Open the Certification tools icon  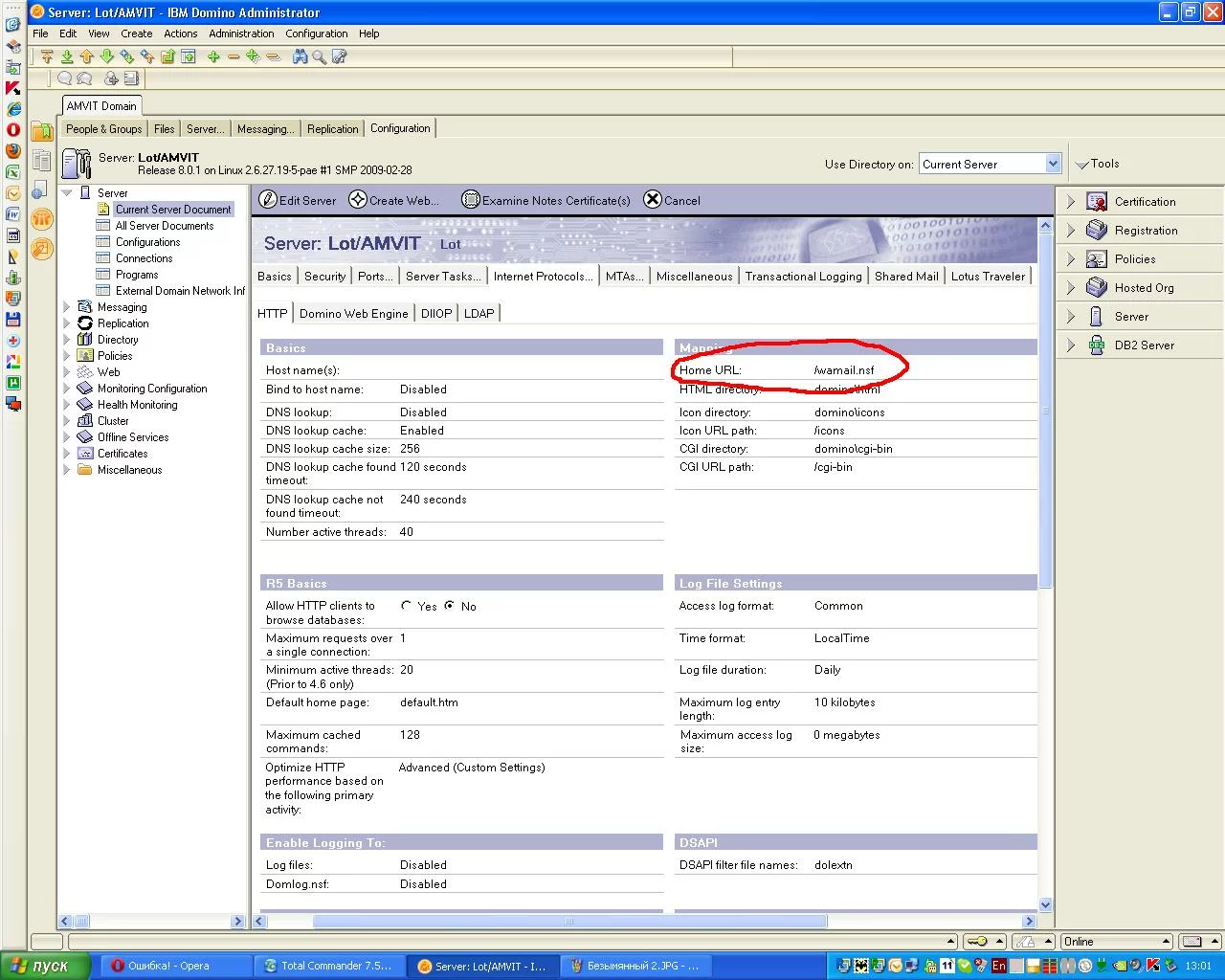point(1097,202)
